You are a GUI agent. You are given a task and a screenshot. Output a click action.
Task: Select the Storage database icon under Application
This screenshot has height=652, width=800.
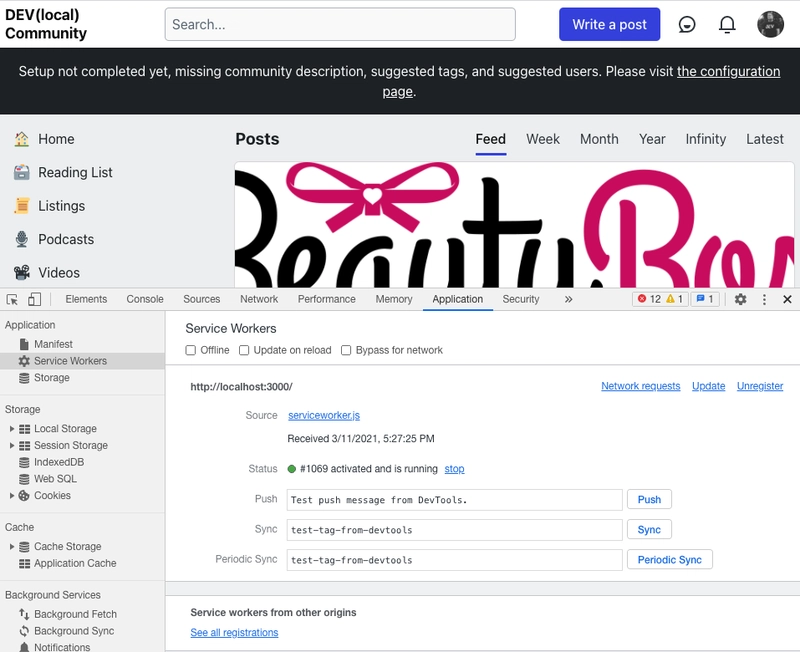click(x=24, y=378)
